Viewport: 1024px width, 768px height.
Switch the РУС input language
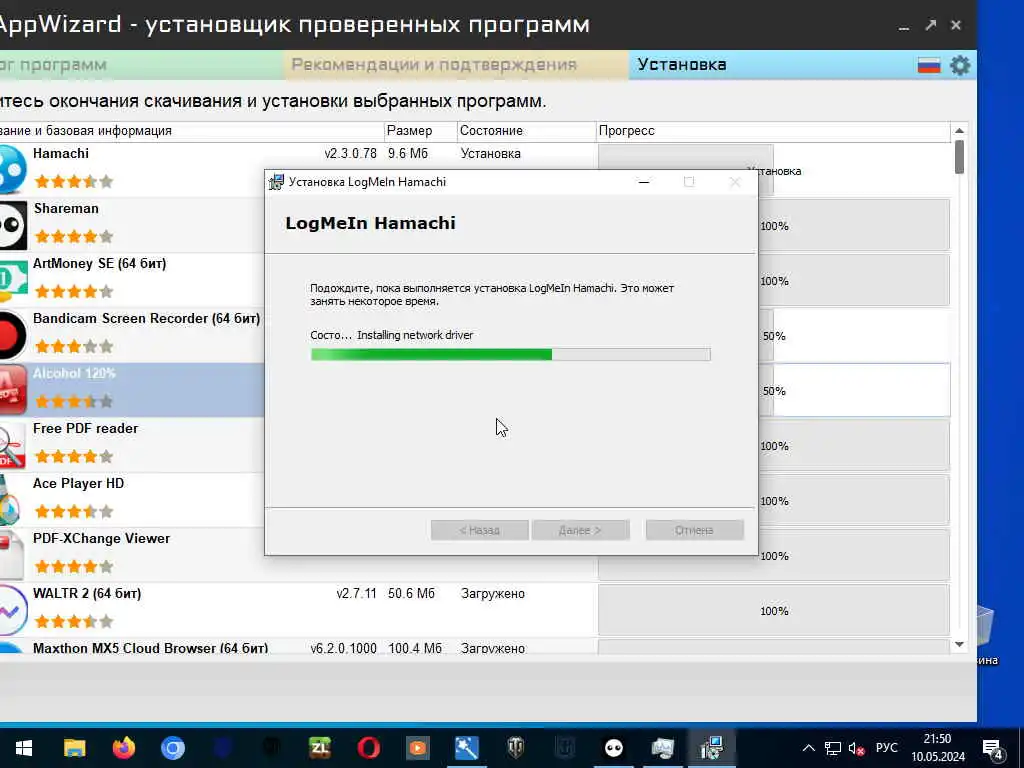[x=887, y=748]
